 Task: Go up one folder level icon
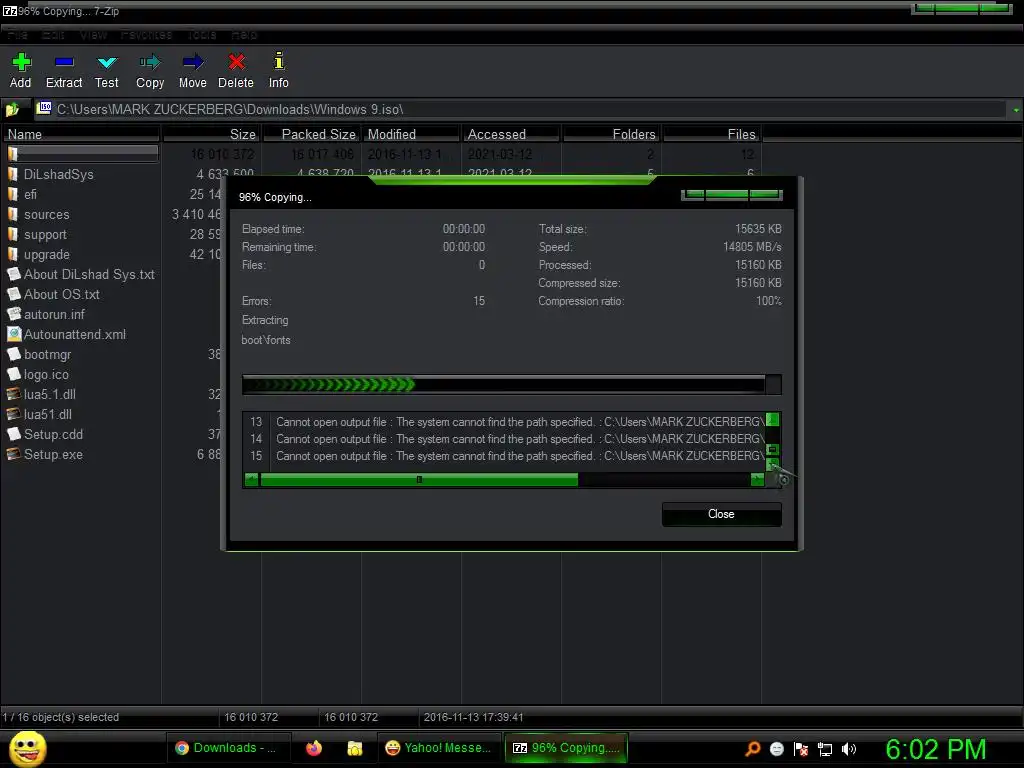pyautogui.click(x=12, y=109)
